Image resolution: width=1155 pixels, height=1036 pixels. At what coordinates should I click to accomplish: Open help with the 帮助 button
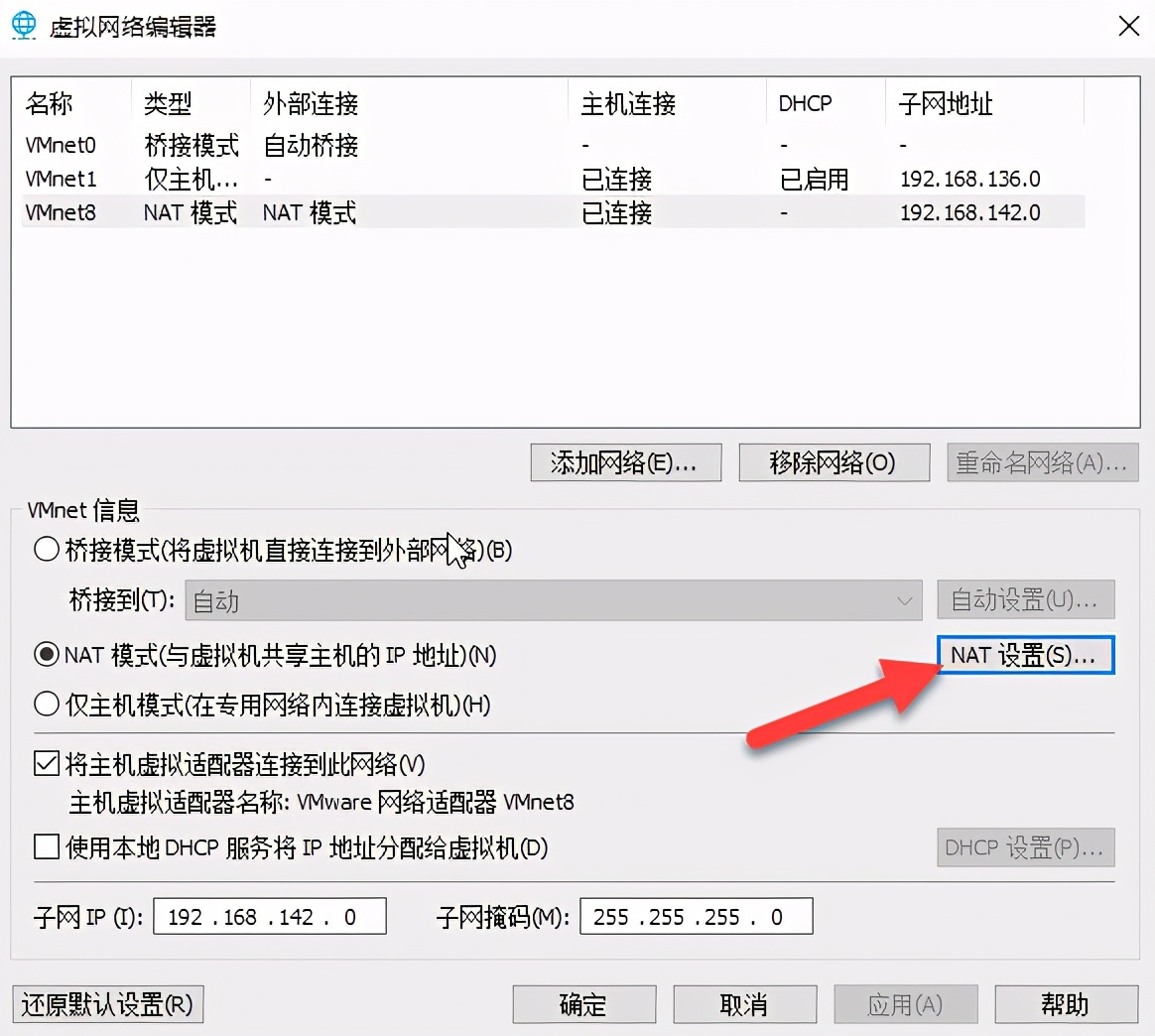click(x=1067, y=1004)
